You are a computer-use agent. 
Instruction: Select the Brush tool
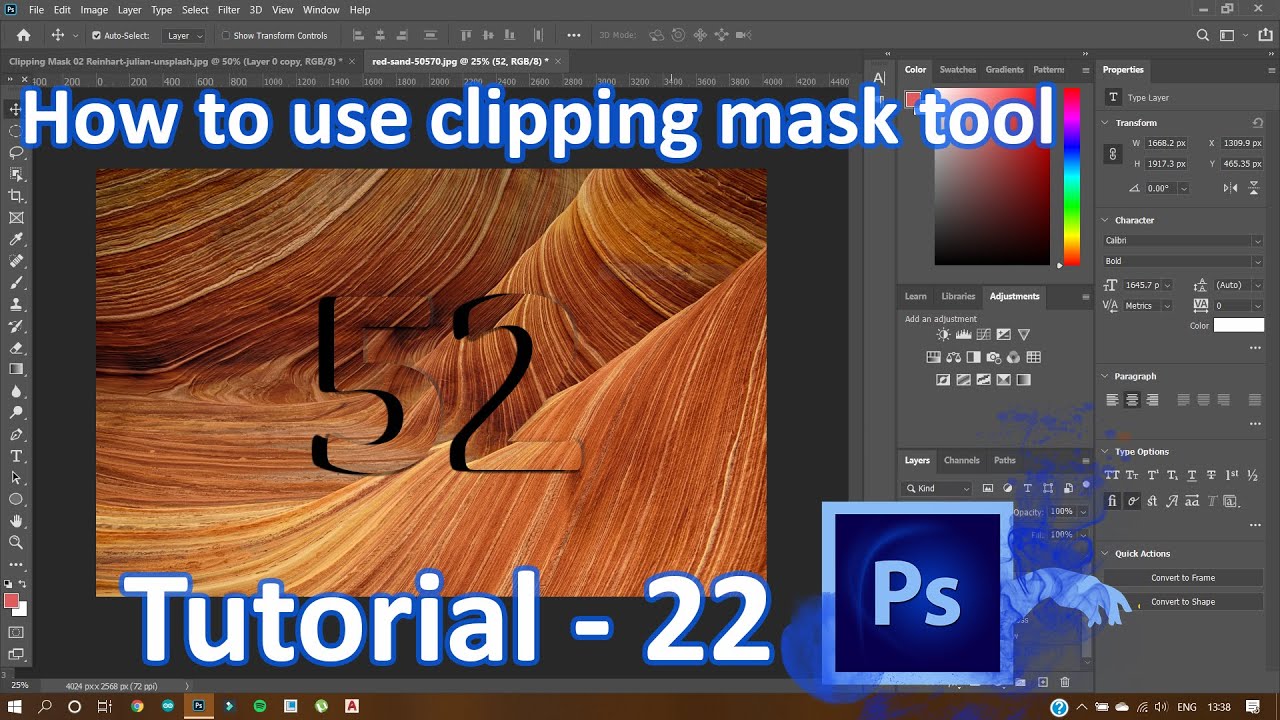pyautogui.click(x=16, y=283)
